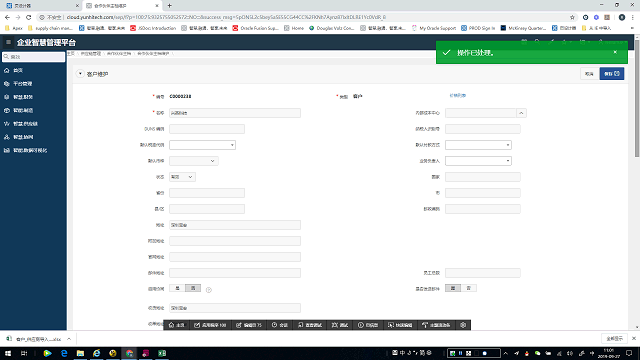Click the page vertical scrollbar
Viewport: 640px width, 360px height.
click(x=637, y=98)
